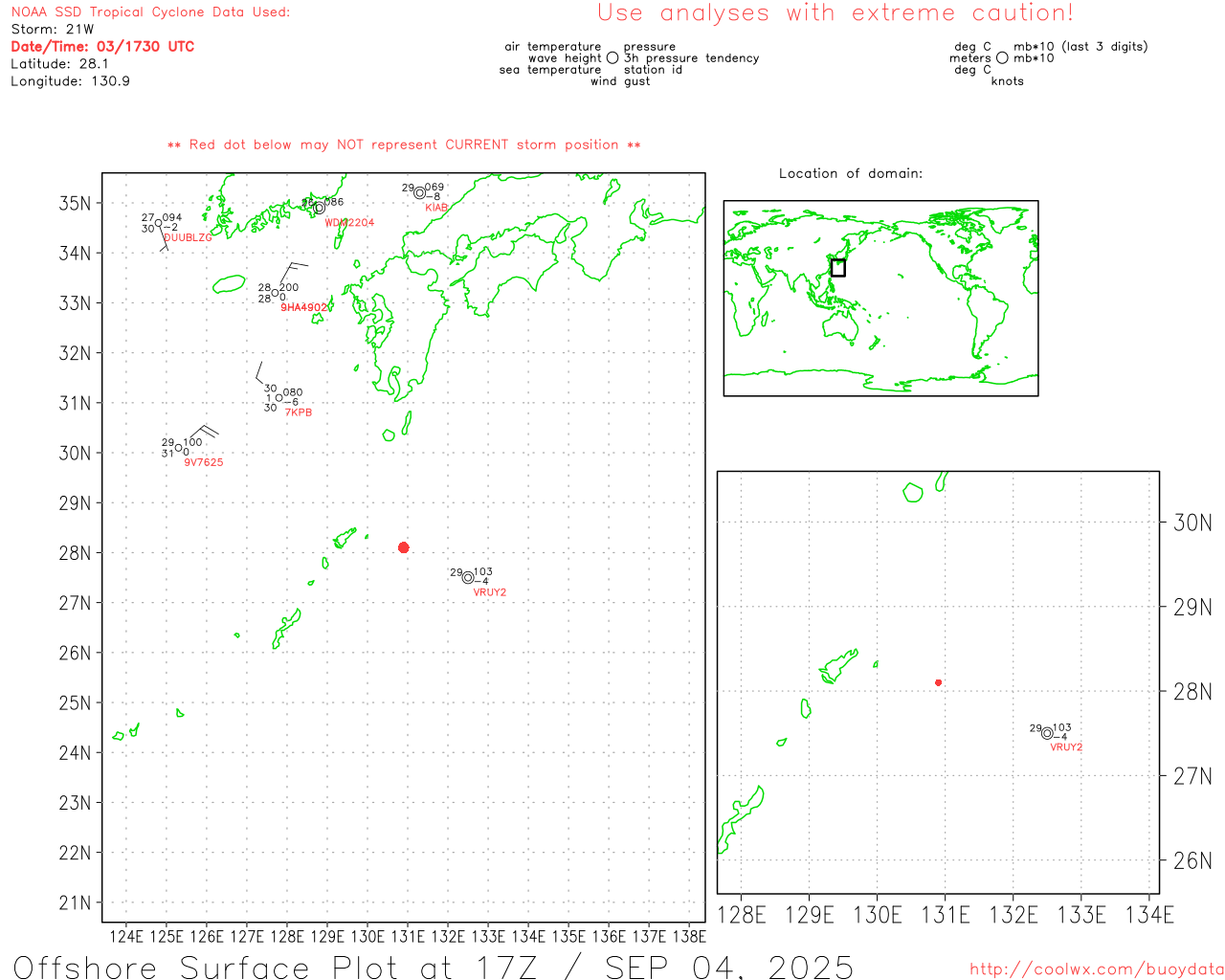
Task: Click the '3h pressure tendency' legend label
Action: tap(691, 58)
